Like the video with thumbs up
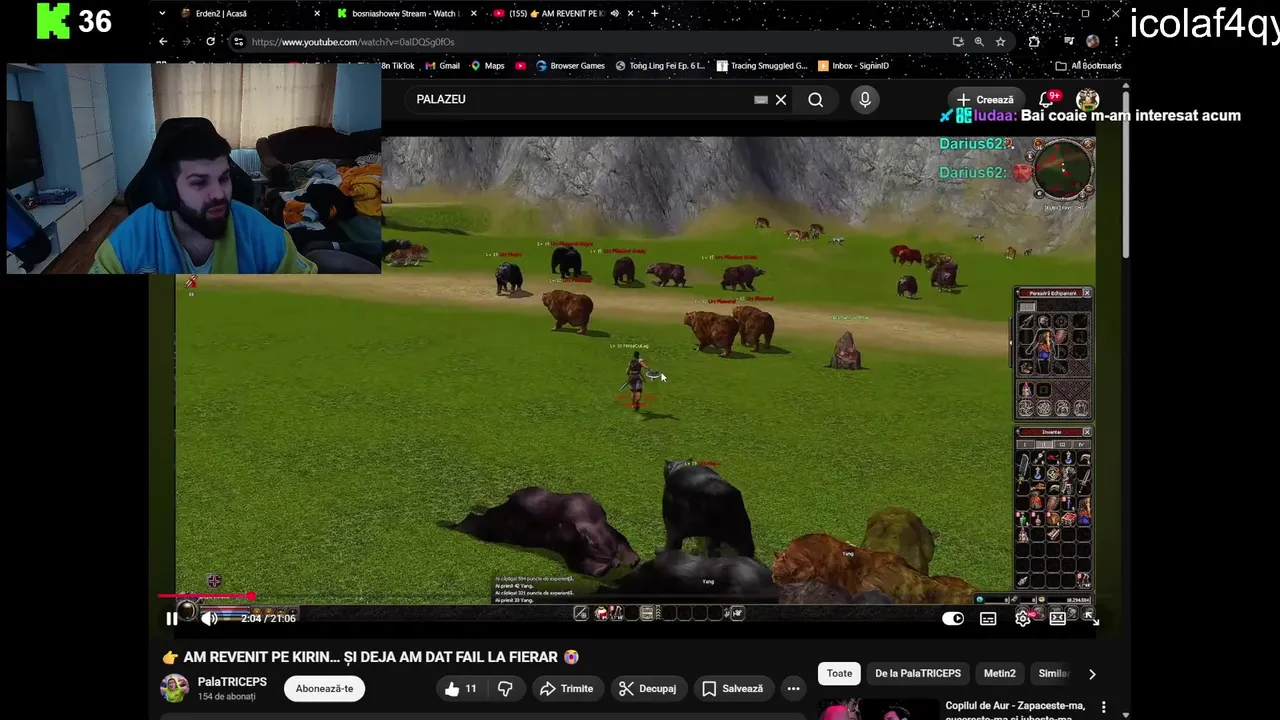The height and width of the screenshot is (720, 1280). point(461,688)
